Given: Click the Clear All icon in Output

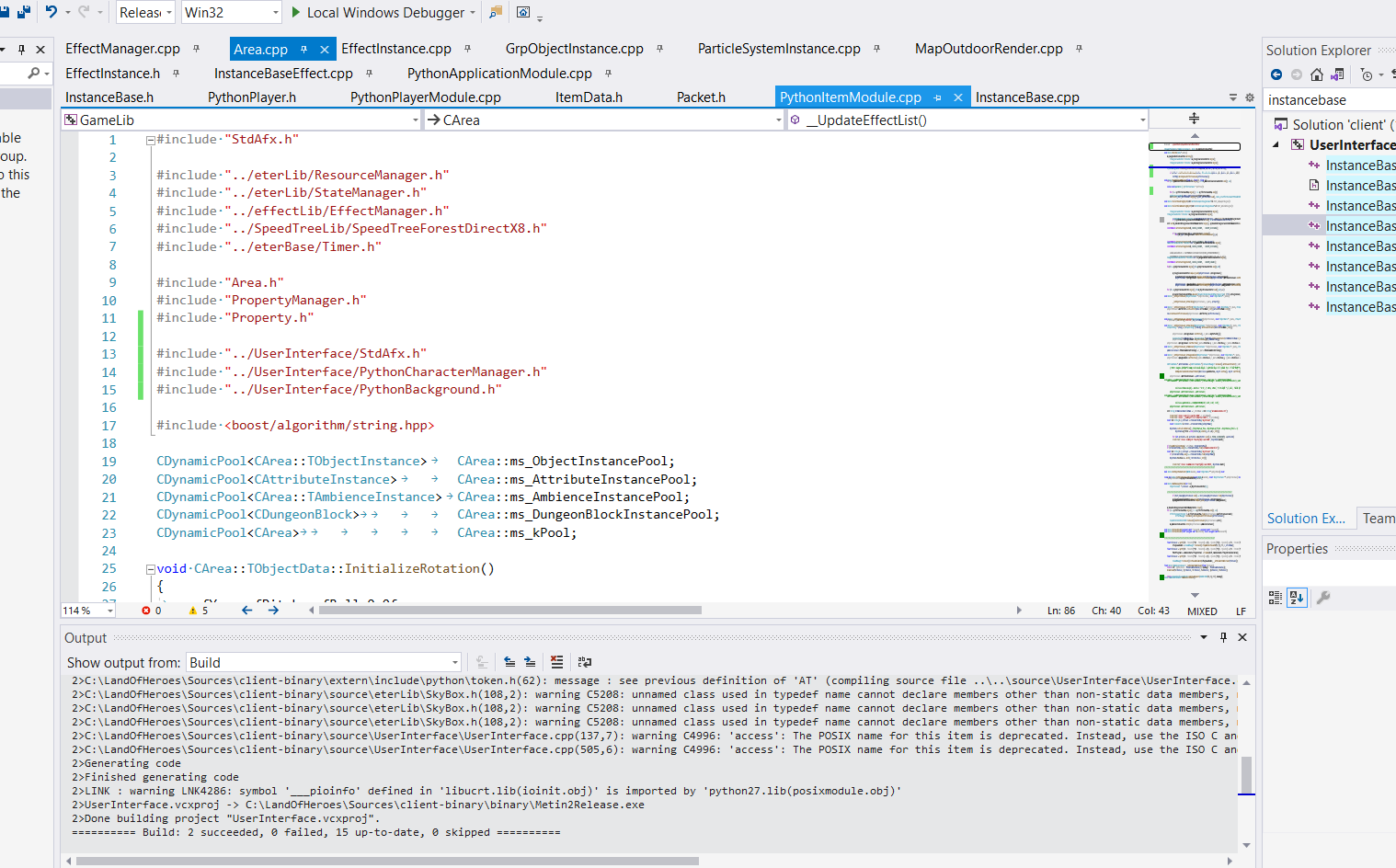Looking at the screenshot, I should pyautogui.click(x=556, y=662).
